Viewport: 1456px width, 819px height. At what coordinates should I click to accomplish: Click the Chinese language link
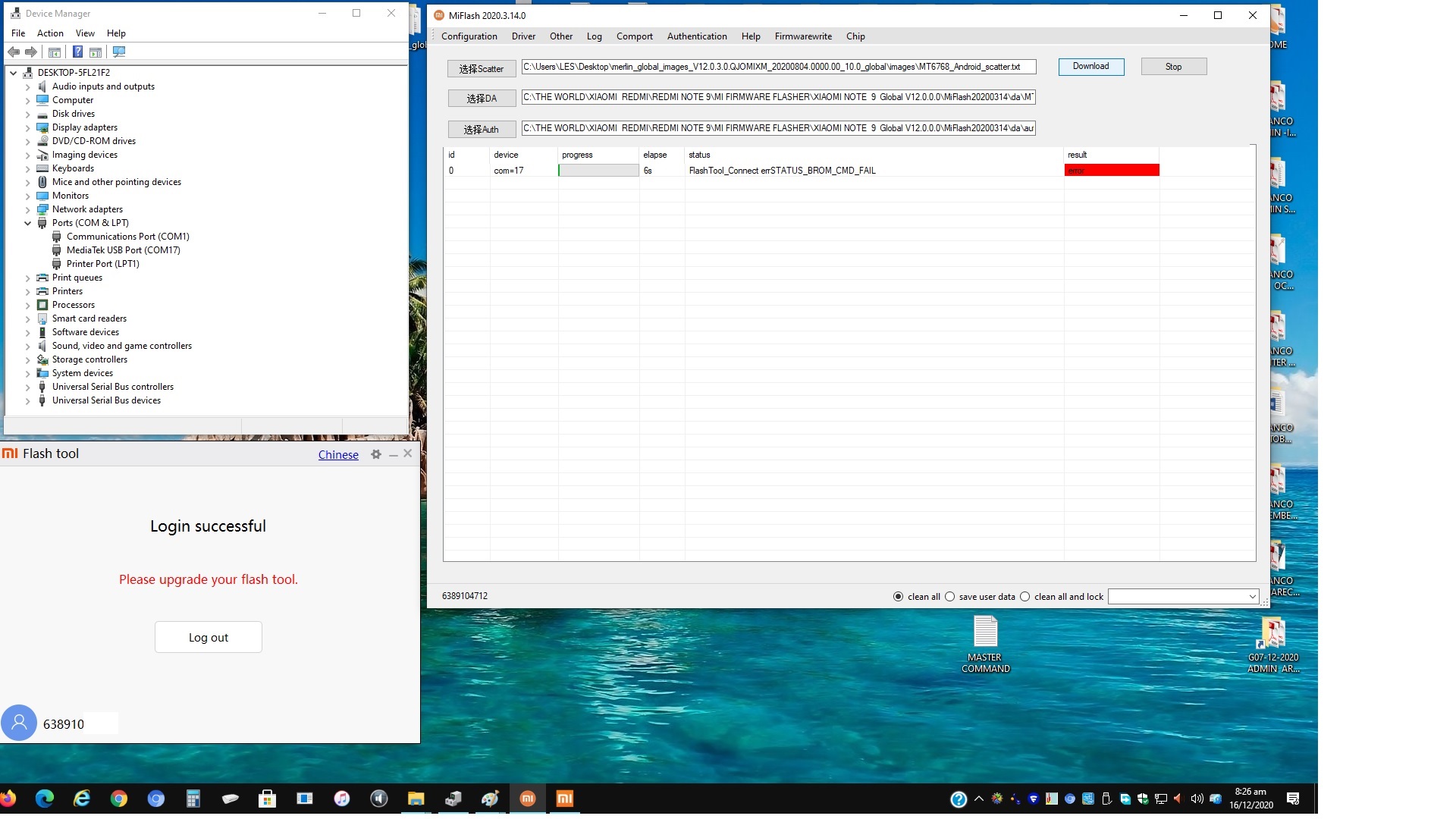[x=338, y=454]
